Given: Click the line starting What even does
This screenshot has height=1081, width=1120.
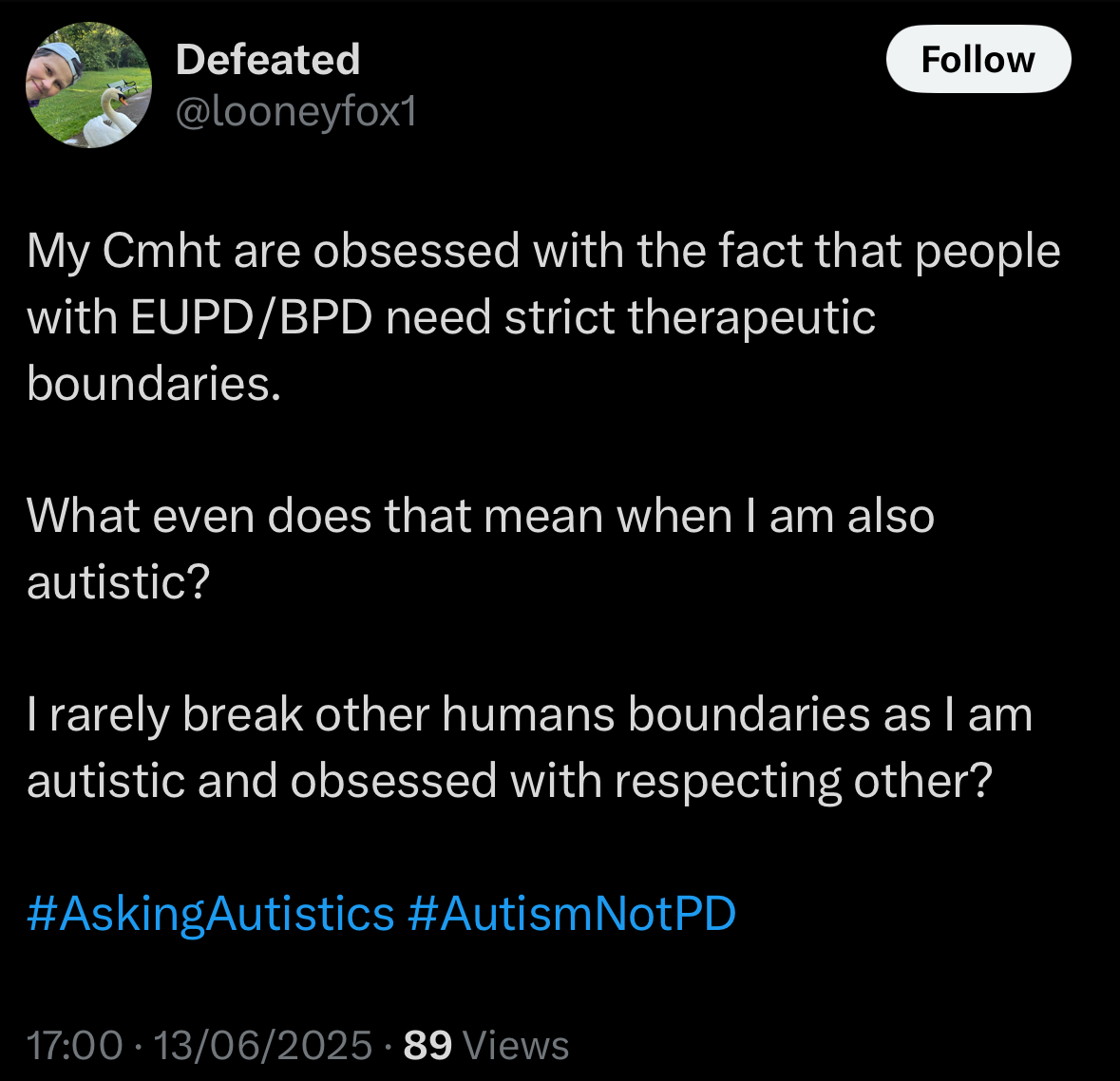Looking at the screenshot, I should (x=481, y=515).
